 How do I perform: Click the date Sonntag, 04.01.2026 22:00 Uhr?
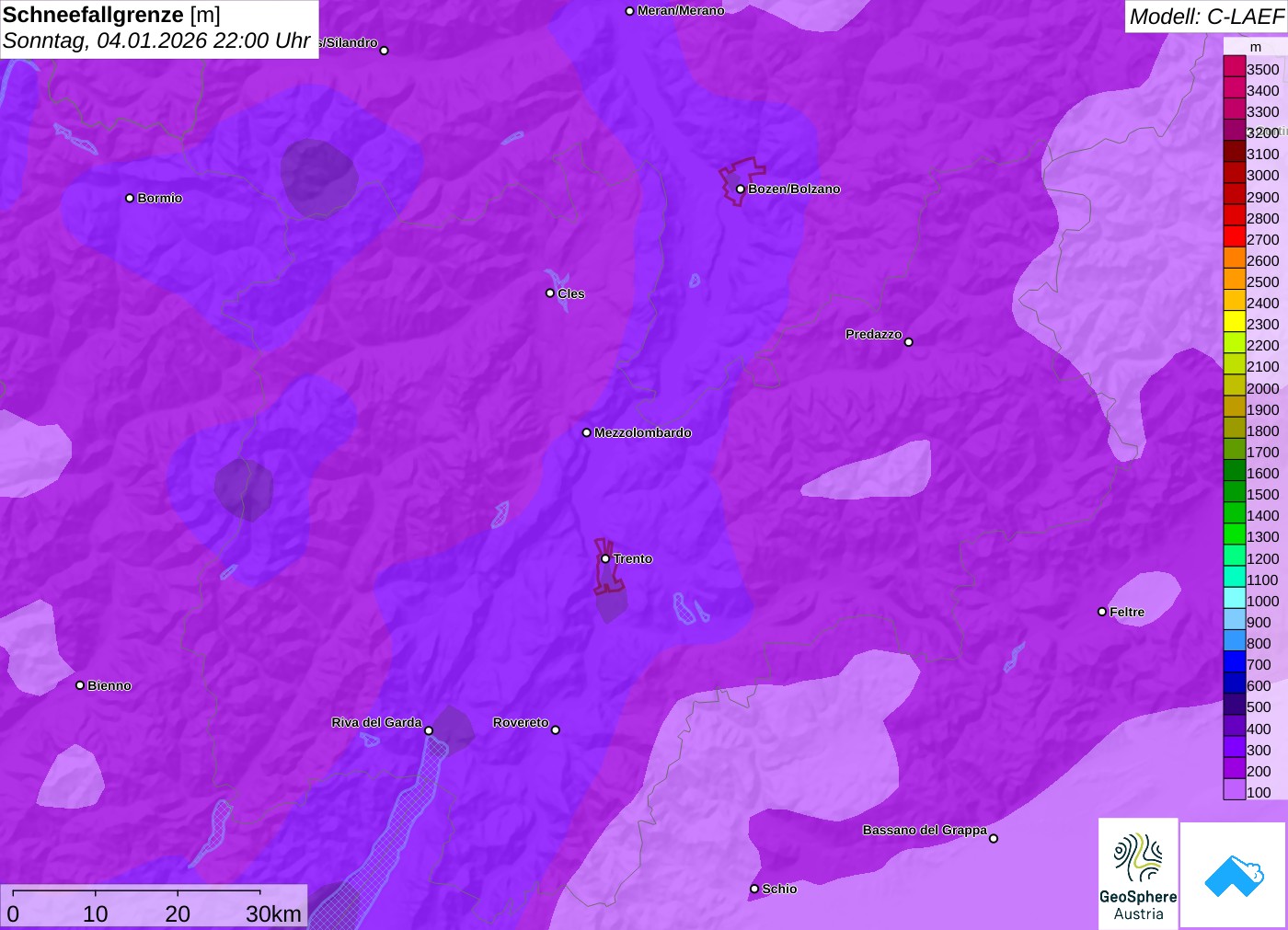(x=156, y=41)
